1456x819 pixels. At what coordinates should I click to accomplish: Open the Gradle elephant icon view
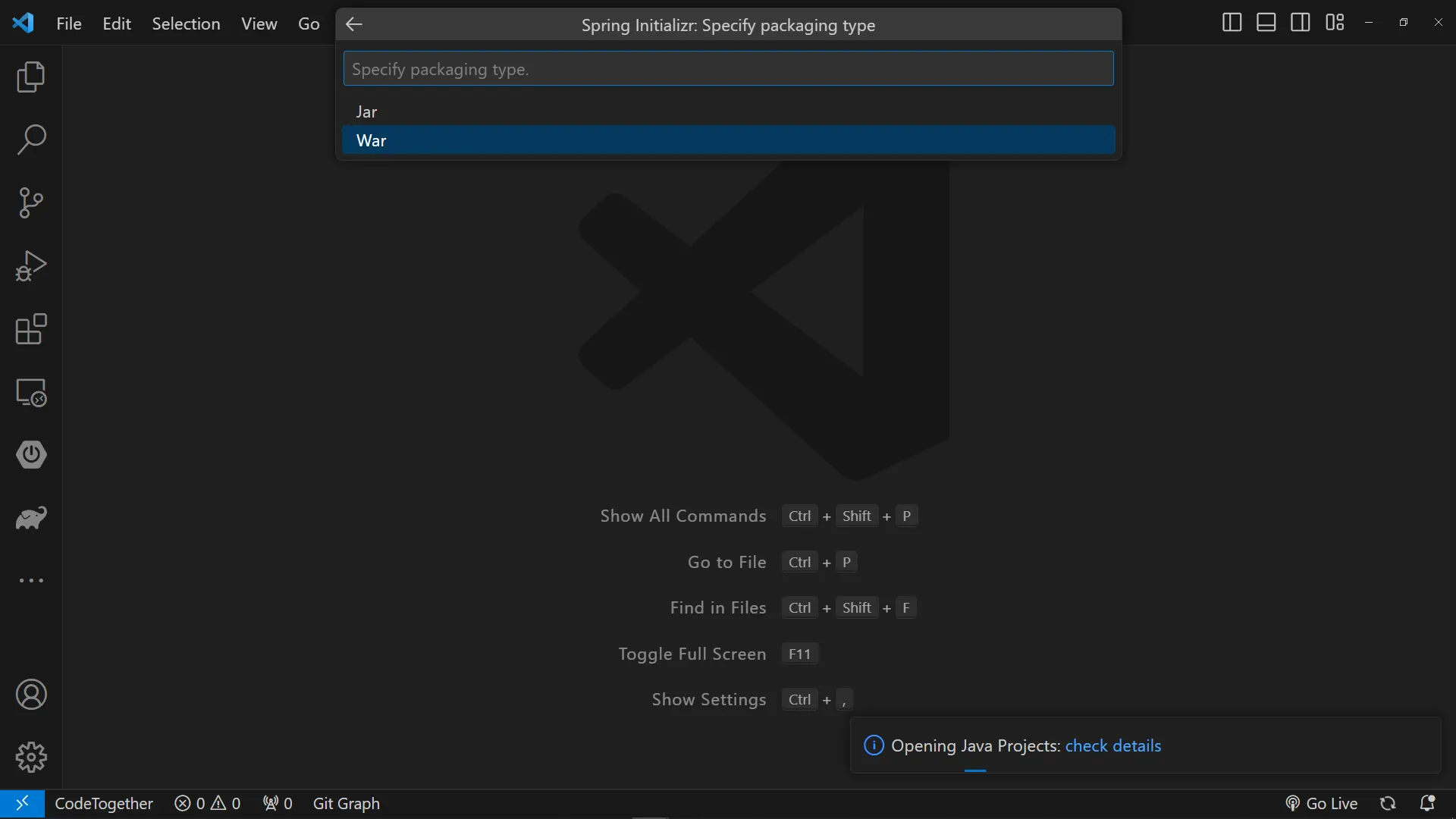click(x=31, y=518)
